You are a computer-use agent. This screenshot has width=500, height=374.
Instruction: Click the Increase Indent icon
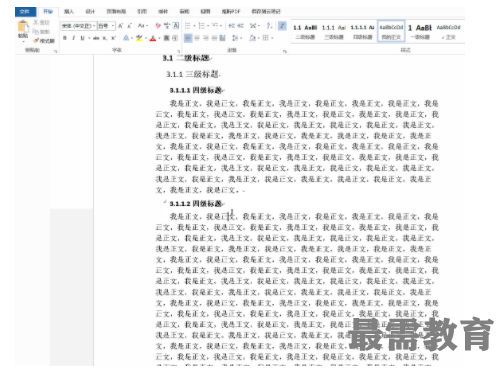[x=241, y=26]
